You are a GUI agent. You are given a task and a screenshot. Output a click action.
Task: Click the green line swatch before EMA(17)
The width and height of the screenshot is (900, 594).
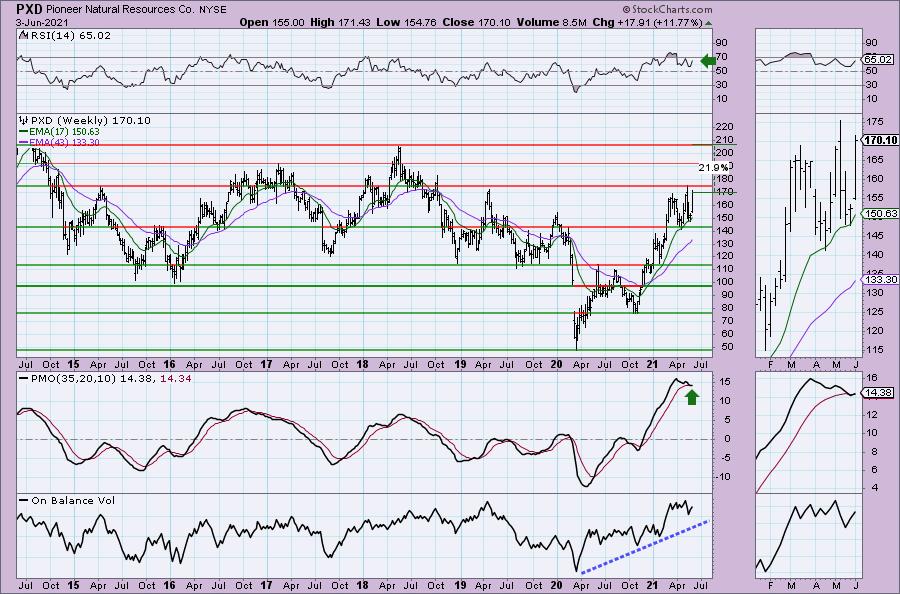24,131
